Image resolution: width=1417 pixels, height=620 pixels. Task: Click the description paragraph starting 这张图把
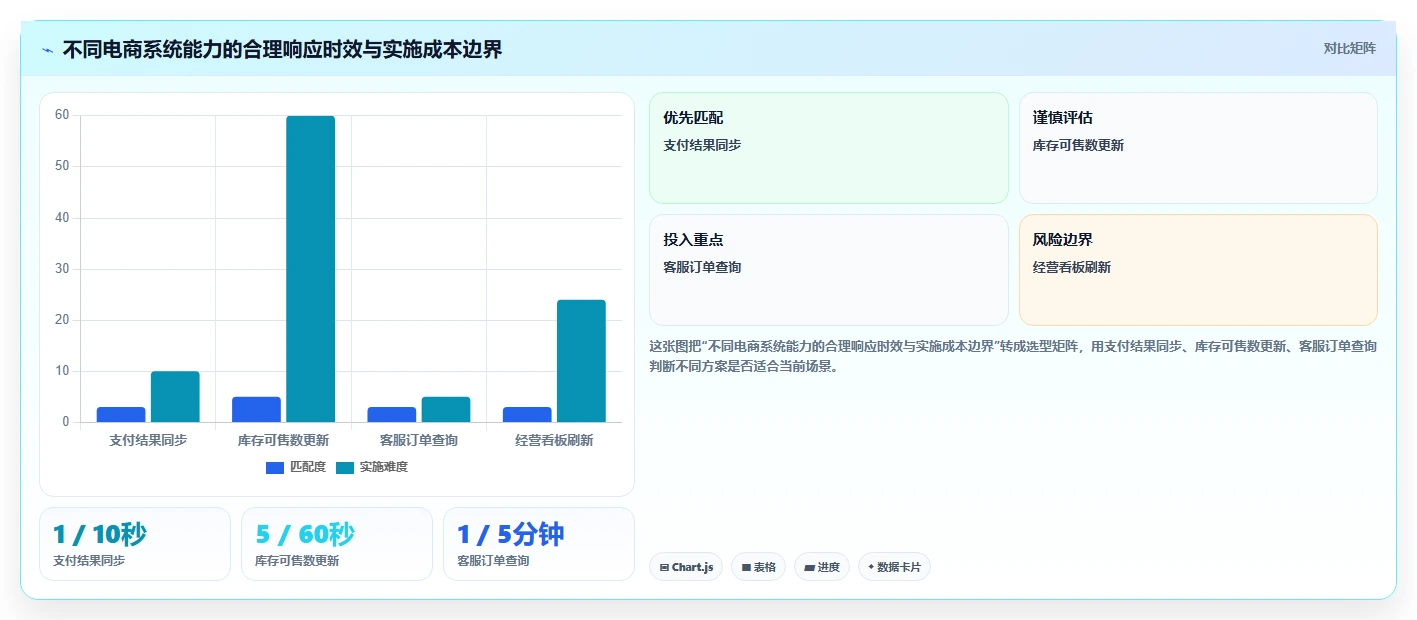pos(1013,356)
